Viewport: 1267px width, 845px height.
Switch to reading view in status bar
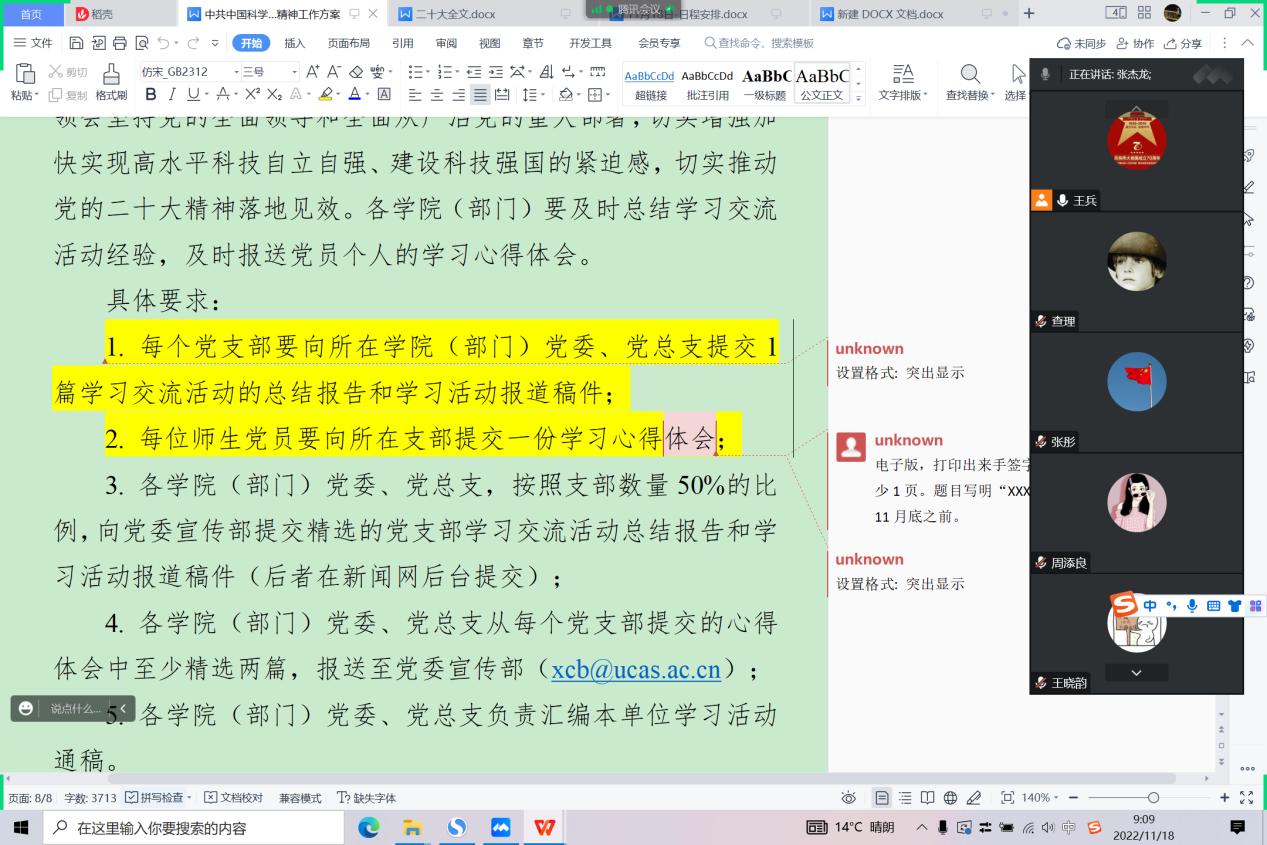(x=928, y=798)
